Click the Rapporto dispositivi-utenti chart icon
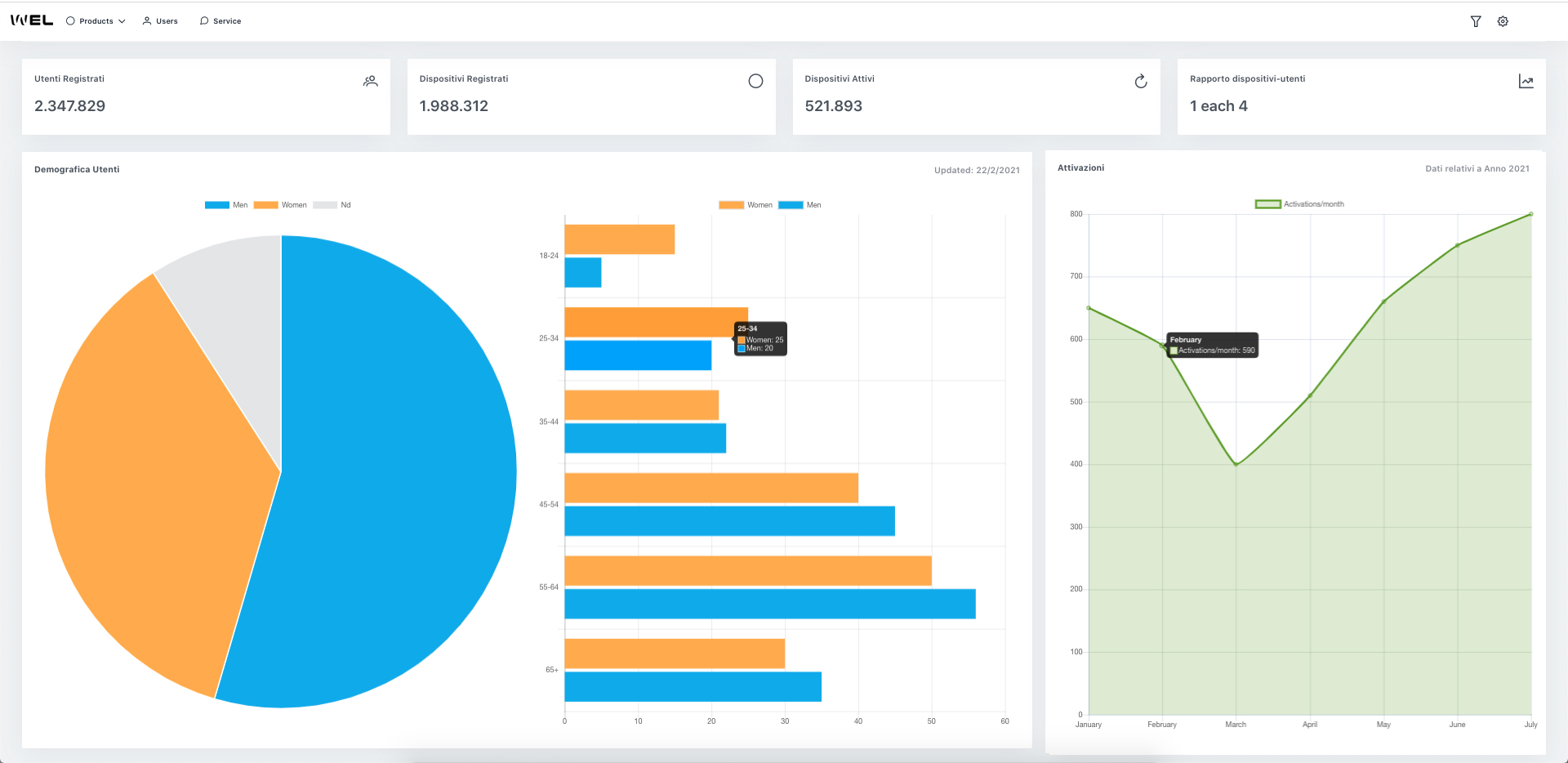 point(1526,81)
